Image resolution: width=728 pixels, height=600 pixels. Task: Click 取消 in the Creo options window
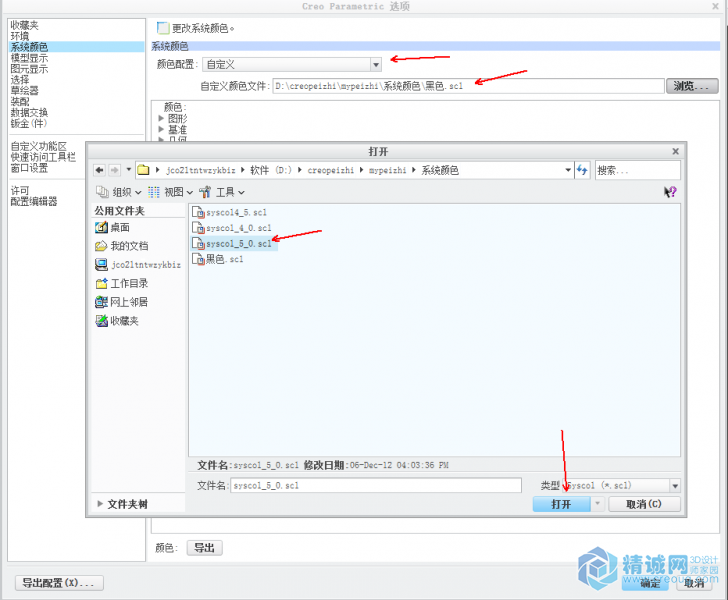coord(694,583)
